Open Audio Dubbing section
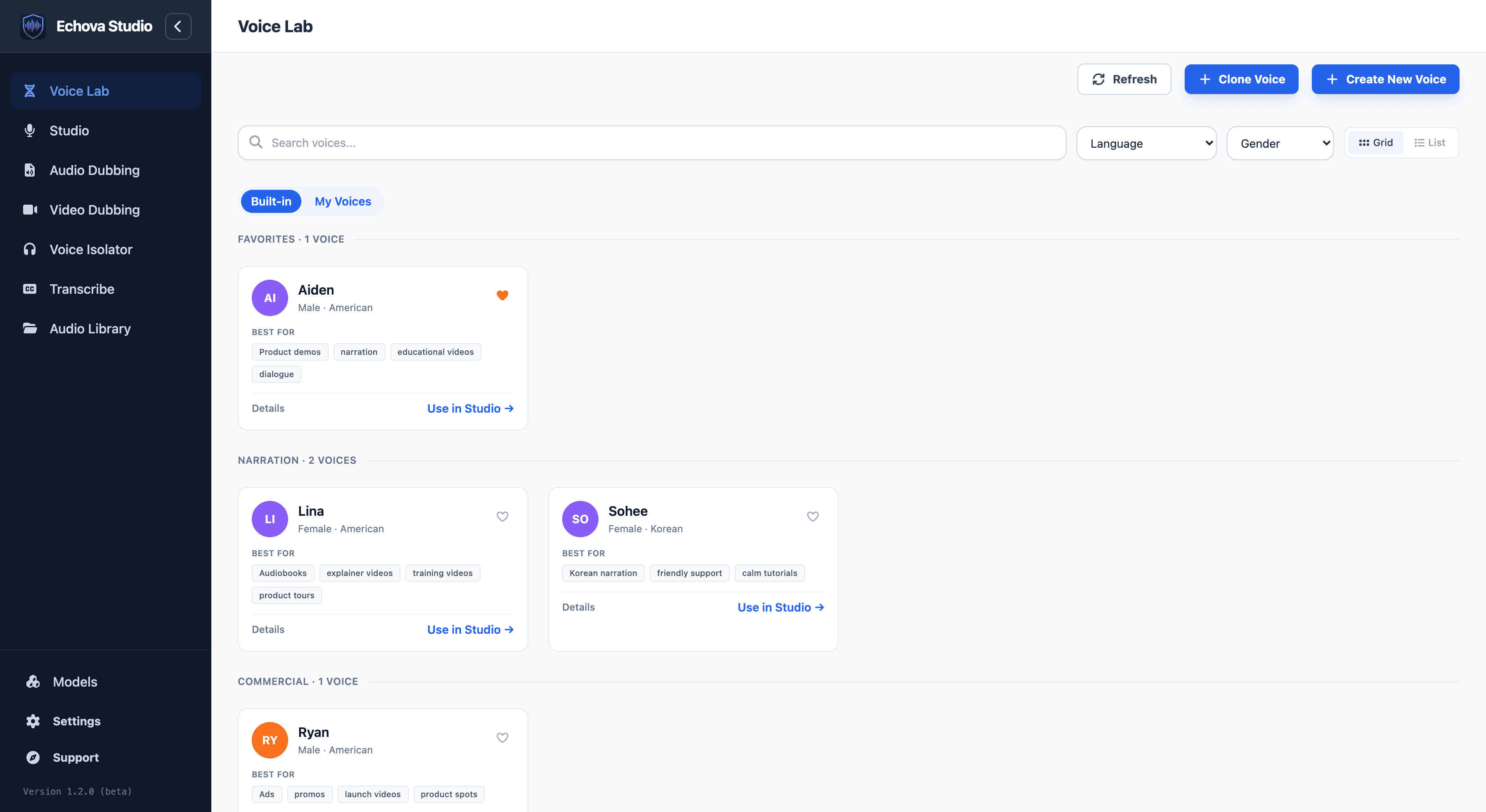This screenshot has height=812, width=1486. (106, 170)
